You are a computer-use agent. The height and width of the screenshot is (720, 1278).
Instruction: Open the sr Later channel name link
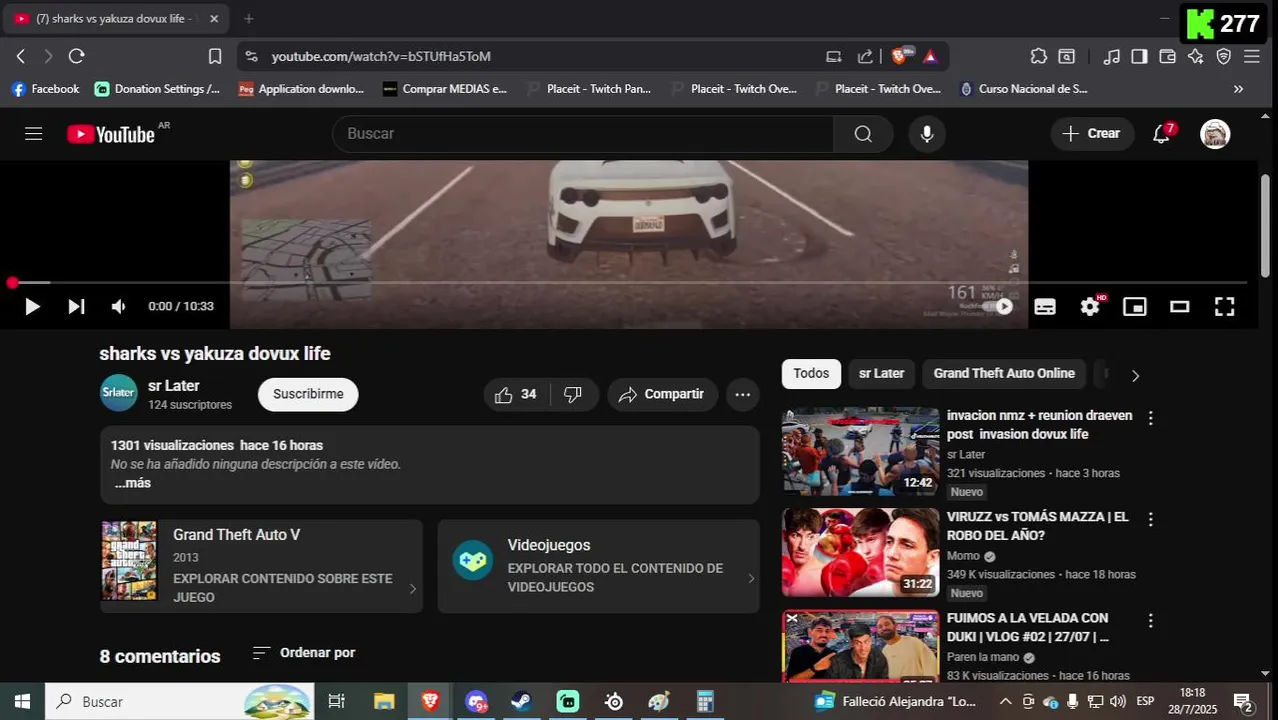click(x=174, y=386)
